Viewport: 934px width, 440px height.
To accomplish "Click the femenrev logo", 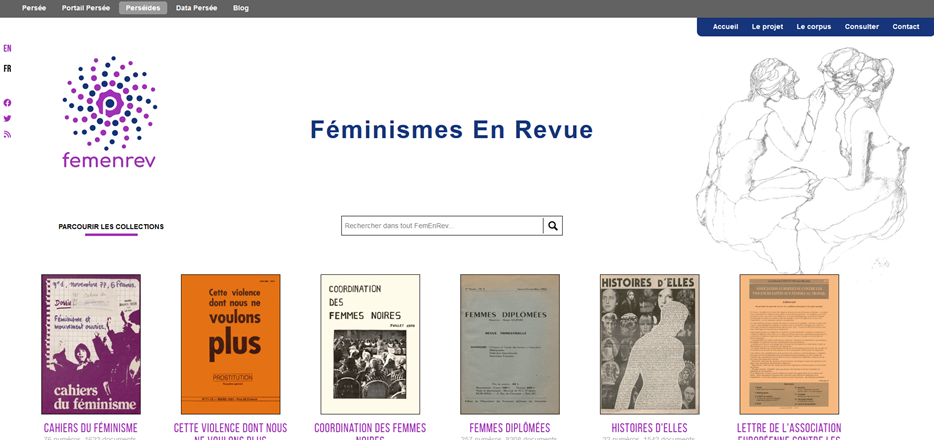I will (x=109, y=112).
